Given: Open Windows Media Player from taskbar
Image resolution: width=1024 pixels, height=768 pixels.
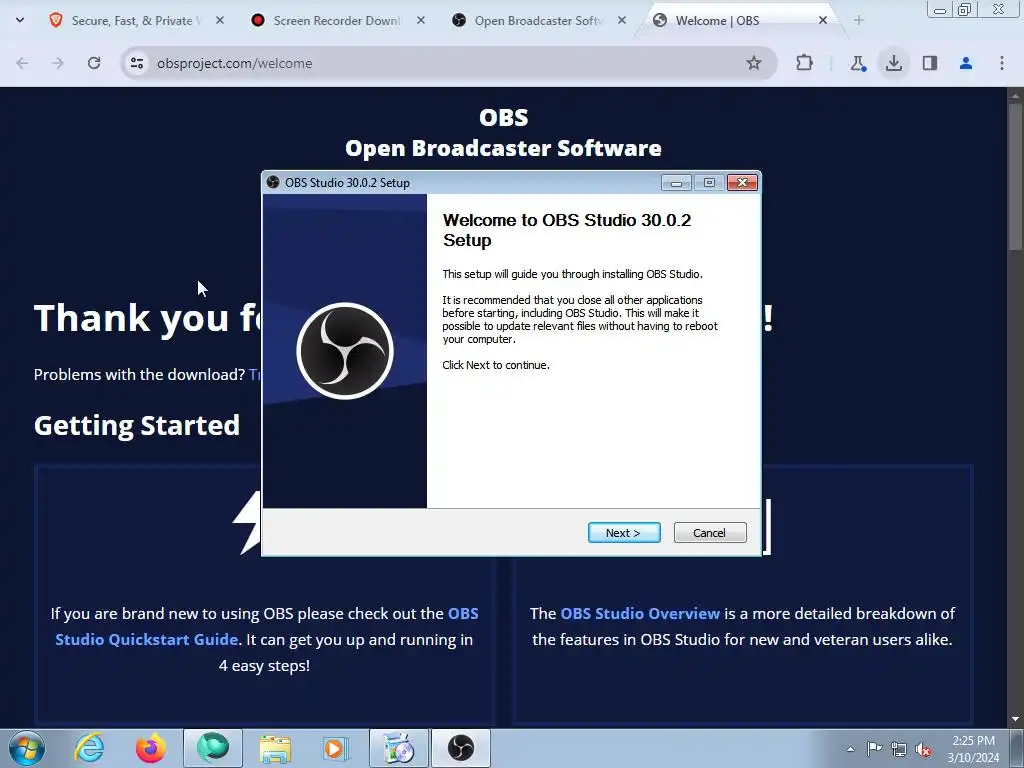Looking at the screenshot, I should pos(337,748).
